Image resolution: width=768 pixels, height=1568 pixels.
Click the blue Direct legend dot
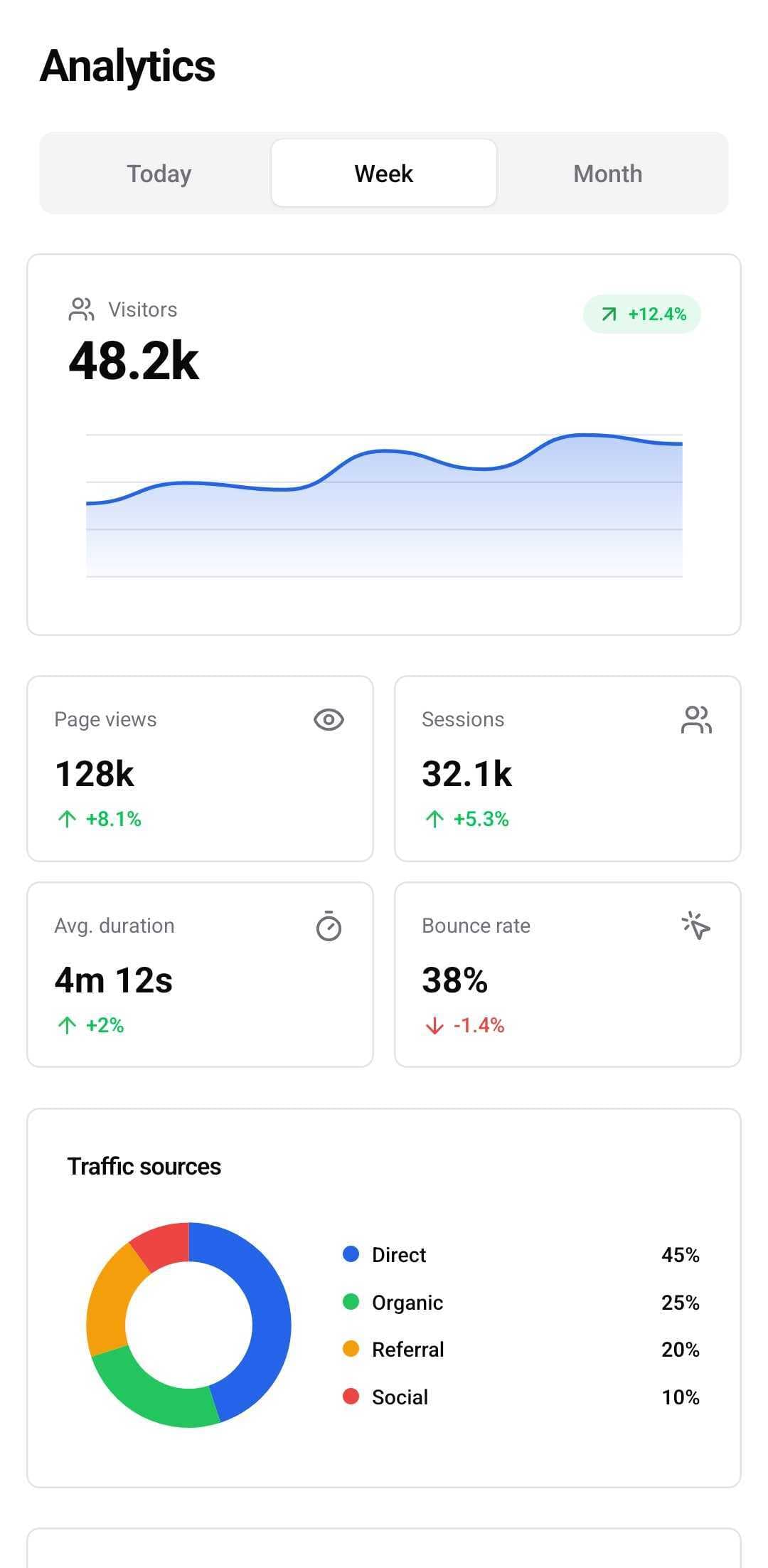pyautogui.click(x=351, y=1254)
